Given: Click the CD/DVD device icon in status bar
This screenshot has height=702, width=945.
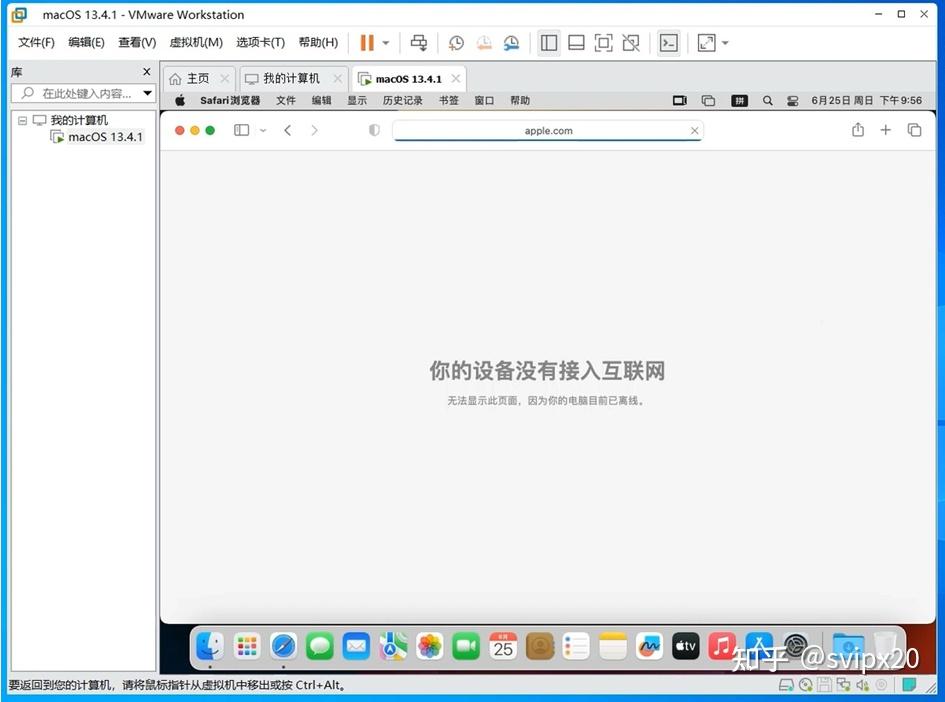Looking at the screenshot, I should tap(806, 685).
